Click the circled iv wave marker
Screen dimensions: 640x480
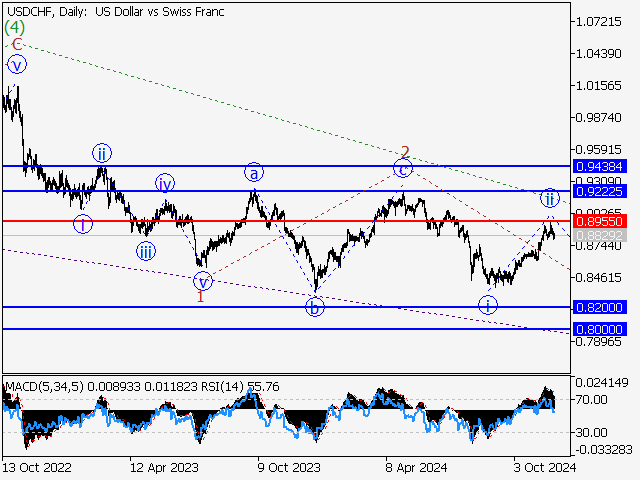tap(165, 183)
